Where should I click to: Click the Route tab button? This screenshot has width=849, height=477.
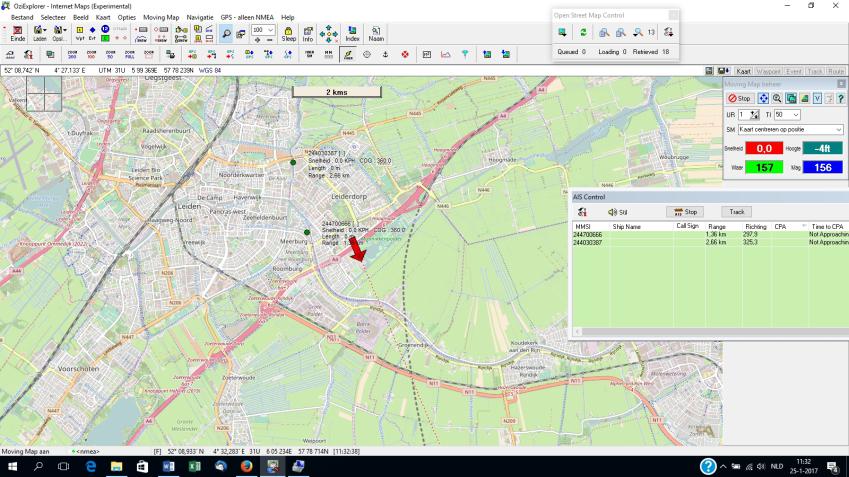pyautogui.click(x=835, y=71)
